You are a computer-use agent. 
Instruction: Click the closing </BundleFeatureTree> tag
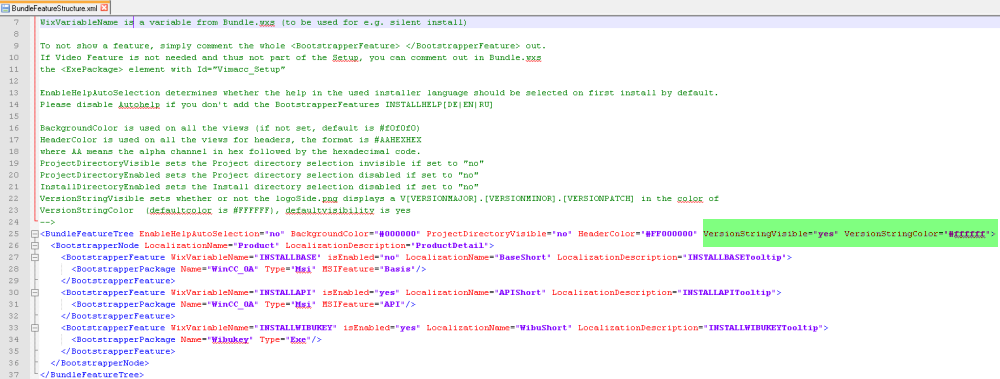click(92, 375)
